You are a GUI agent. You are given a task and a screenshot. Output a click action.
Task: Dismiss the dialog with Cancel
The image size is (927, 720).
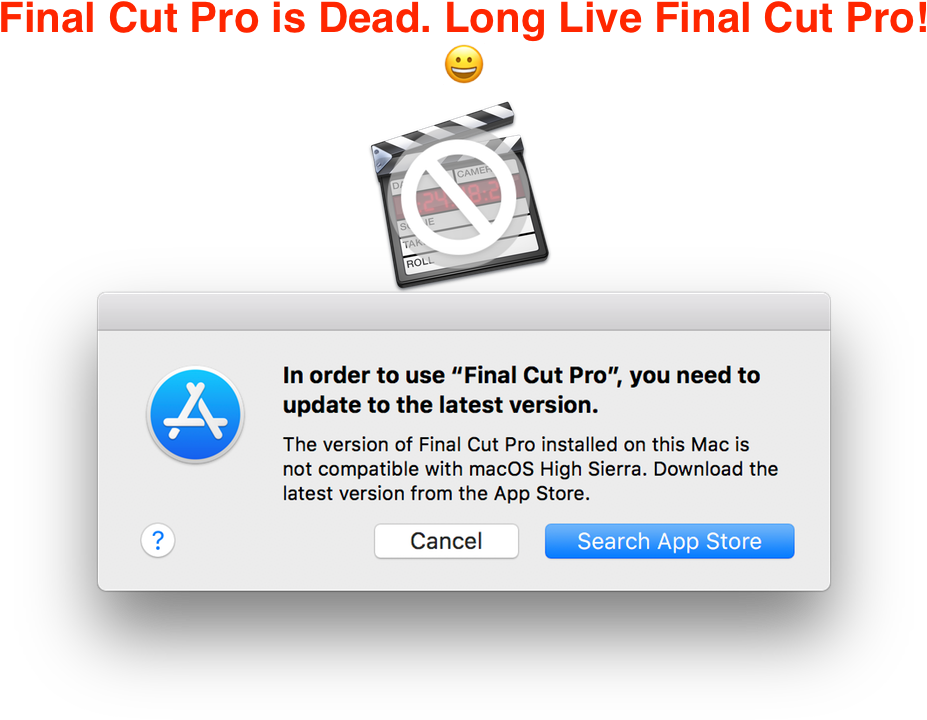click(446, 541)
